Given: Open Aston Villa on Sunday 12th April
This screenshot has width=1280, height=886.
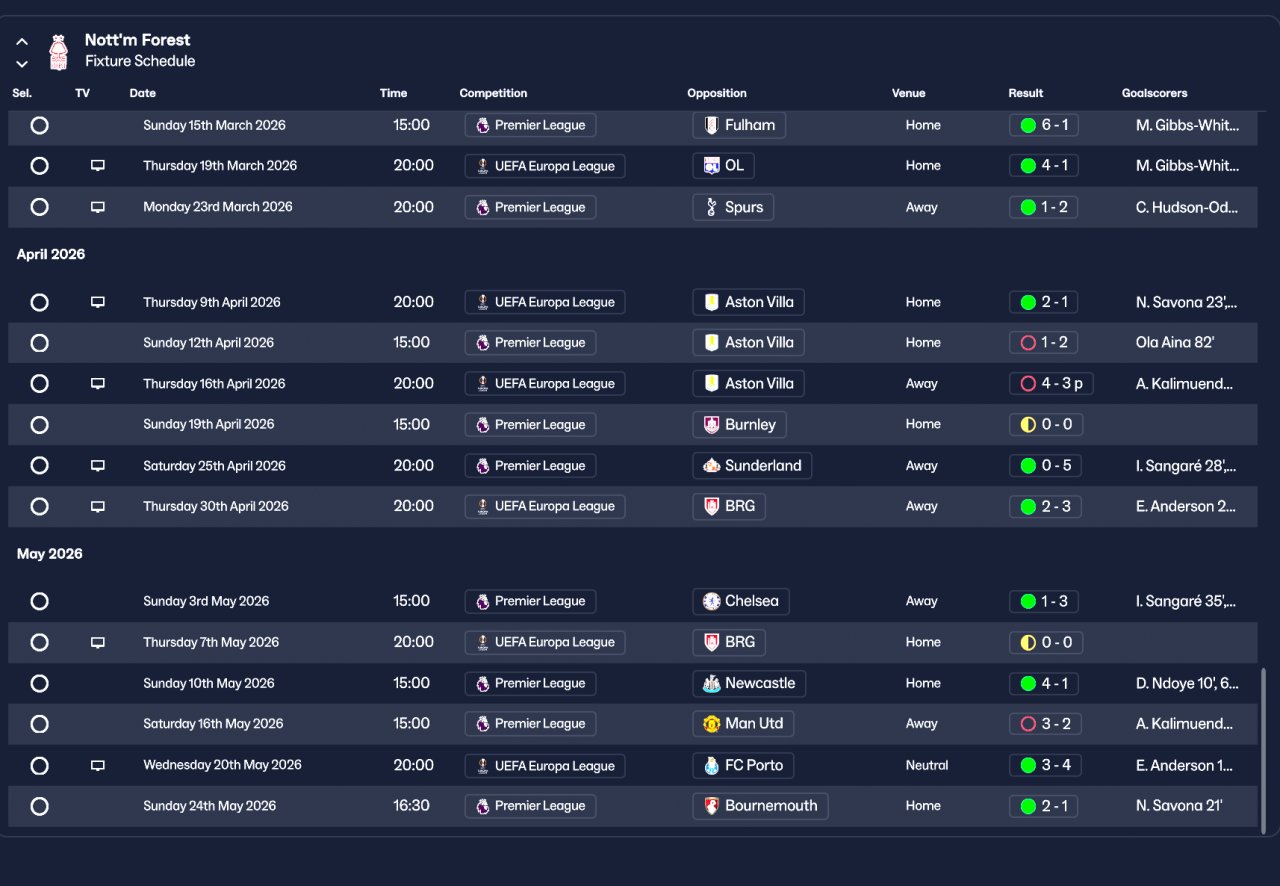Looking at the screenshot, I should [x=748, y=343].
